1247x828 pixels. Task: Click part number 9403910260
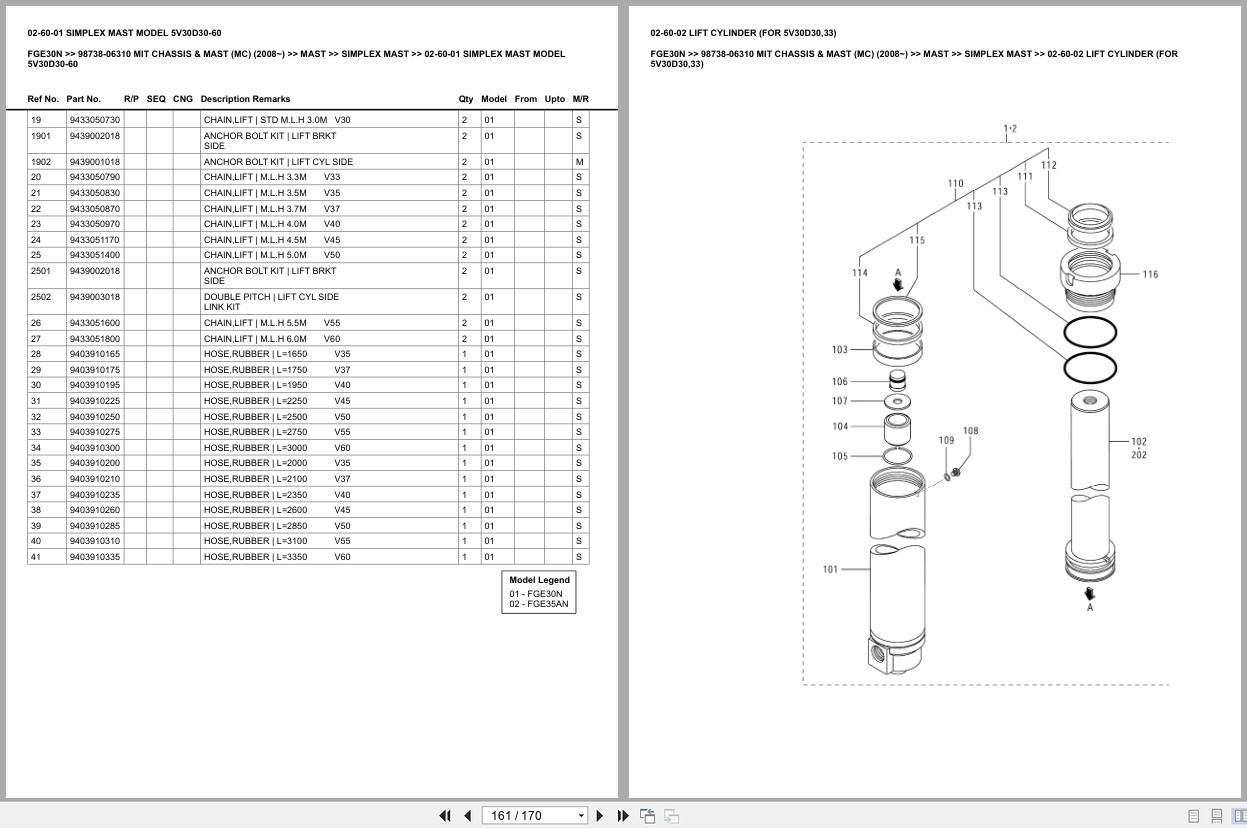coord(95,510)
